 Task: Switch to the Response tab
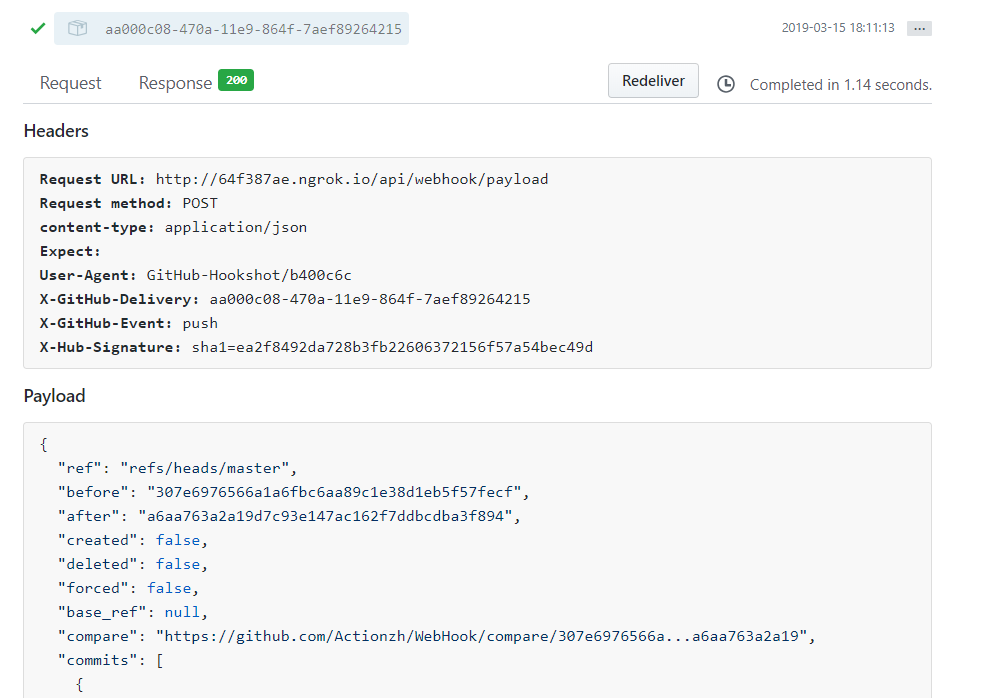click(175, 83)
